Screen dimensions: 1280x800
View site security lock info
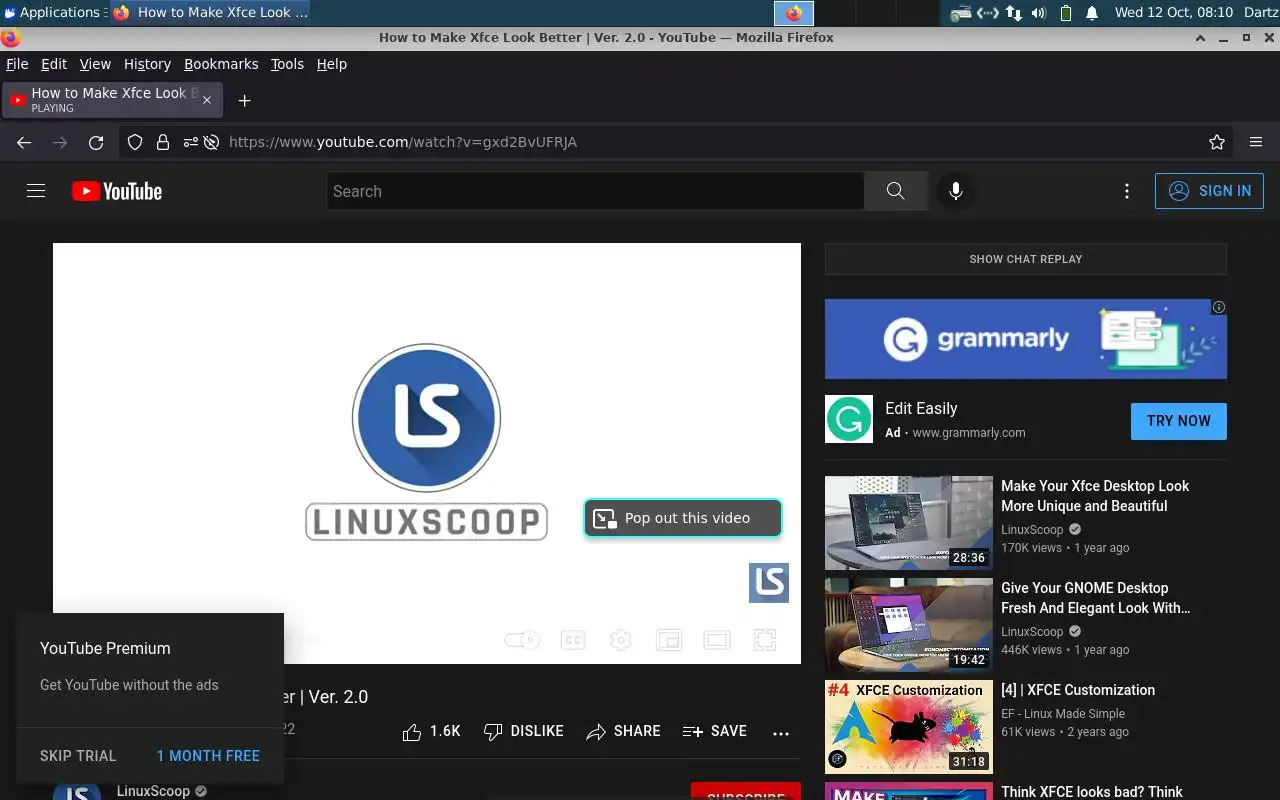[x=163, y=142]
